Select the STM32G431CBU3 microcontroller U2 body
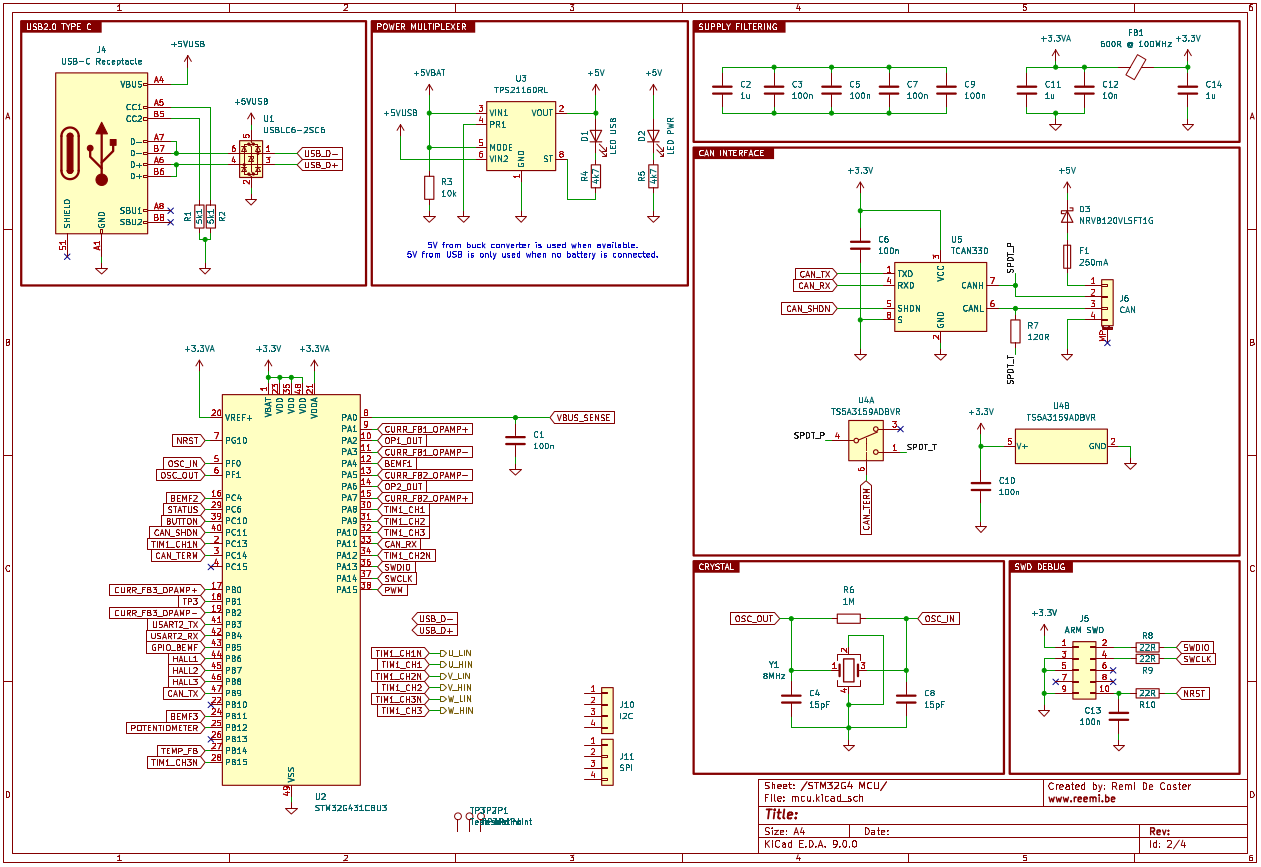 [291, 589]
